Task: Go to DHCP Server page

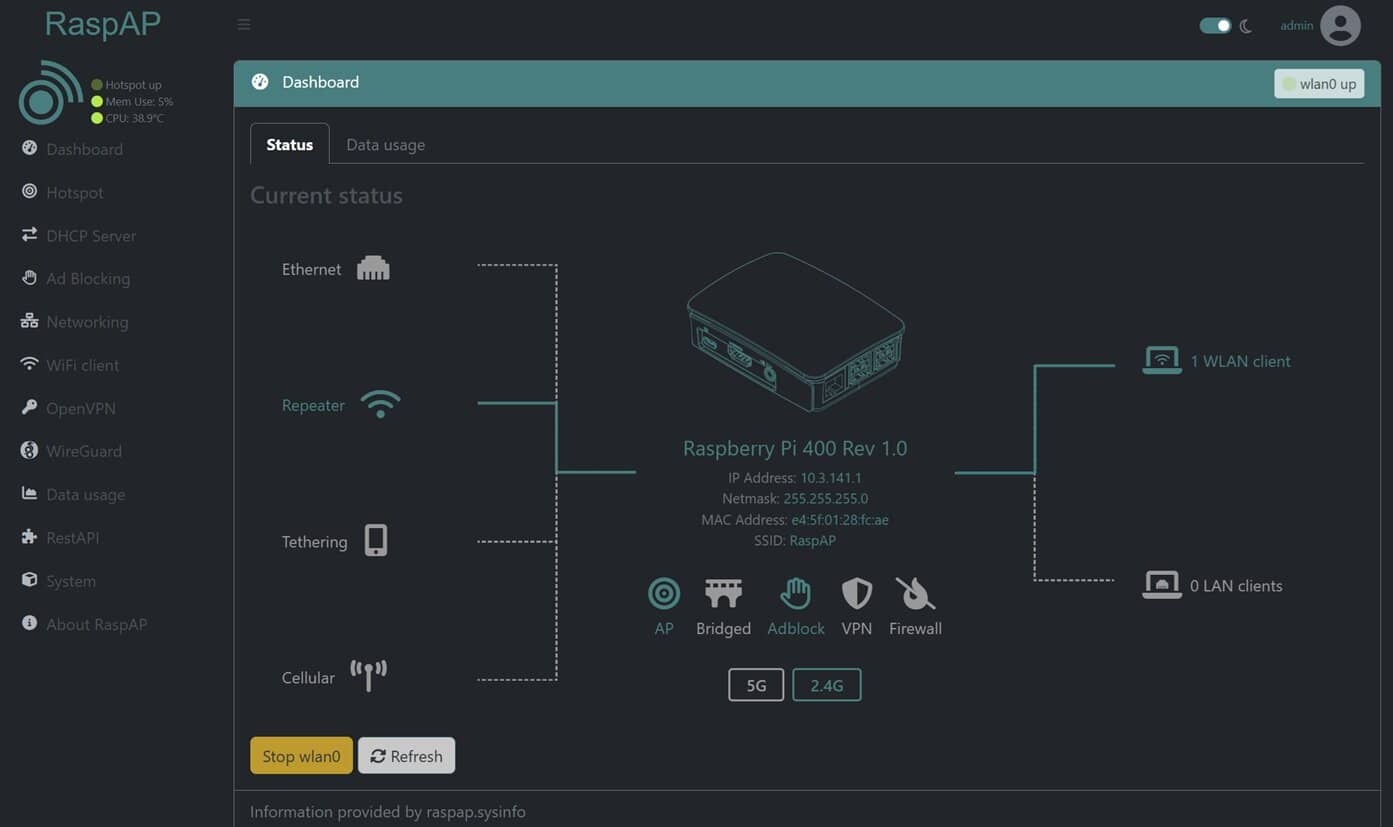Action: pyautogui.click(x=78, y=235)
